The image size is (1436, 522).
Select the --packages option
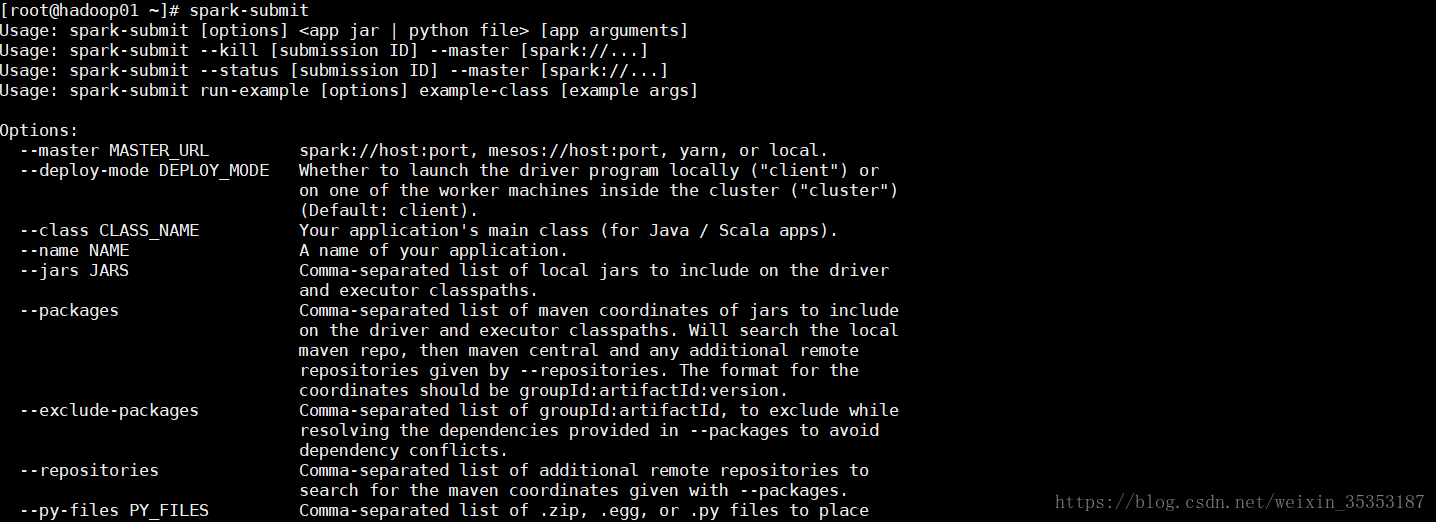tap(69, 310)
